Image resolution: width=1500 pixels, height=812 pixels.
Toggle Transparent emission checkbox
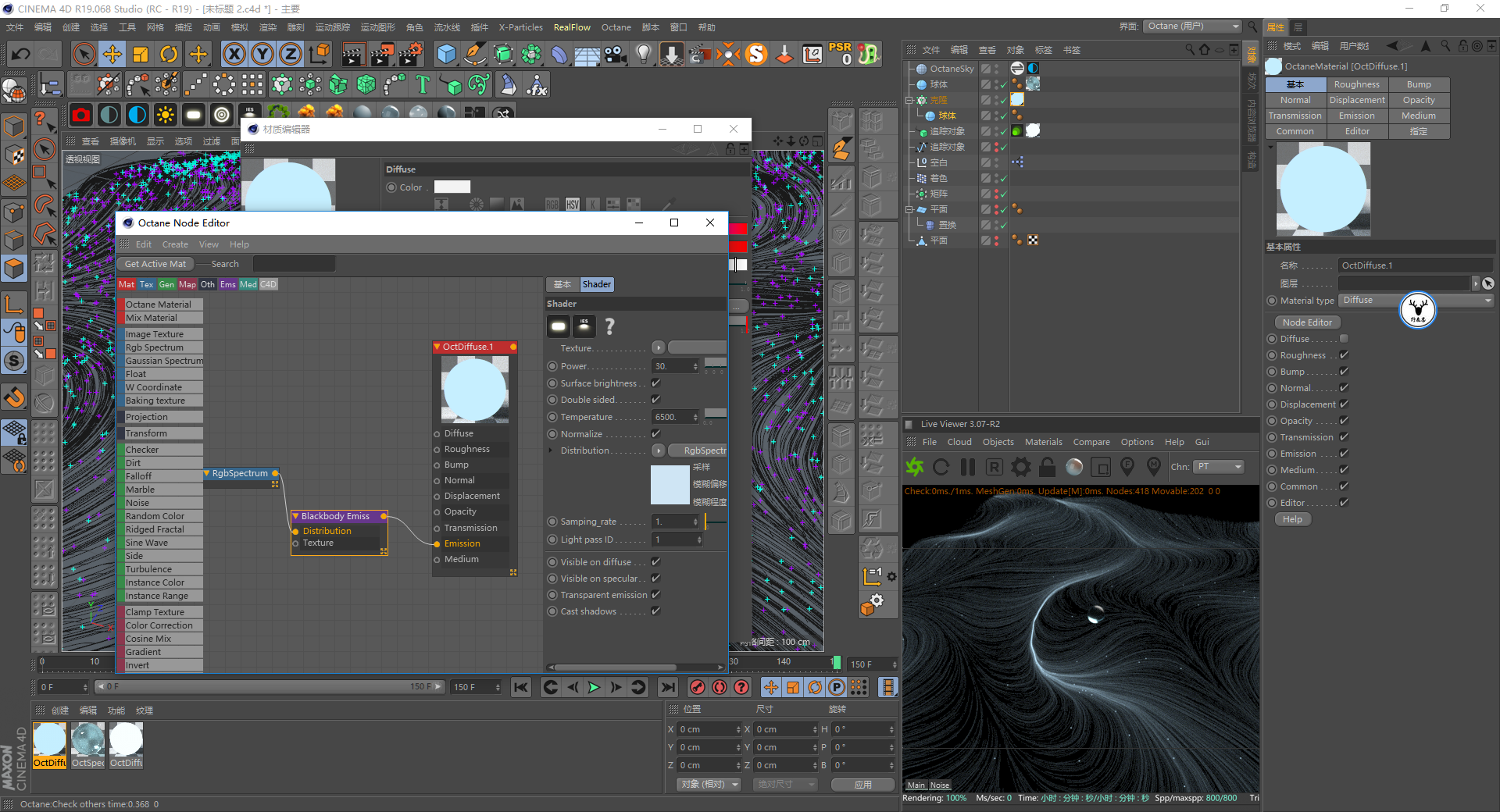656,595
